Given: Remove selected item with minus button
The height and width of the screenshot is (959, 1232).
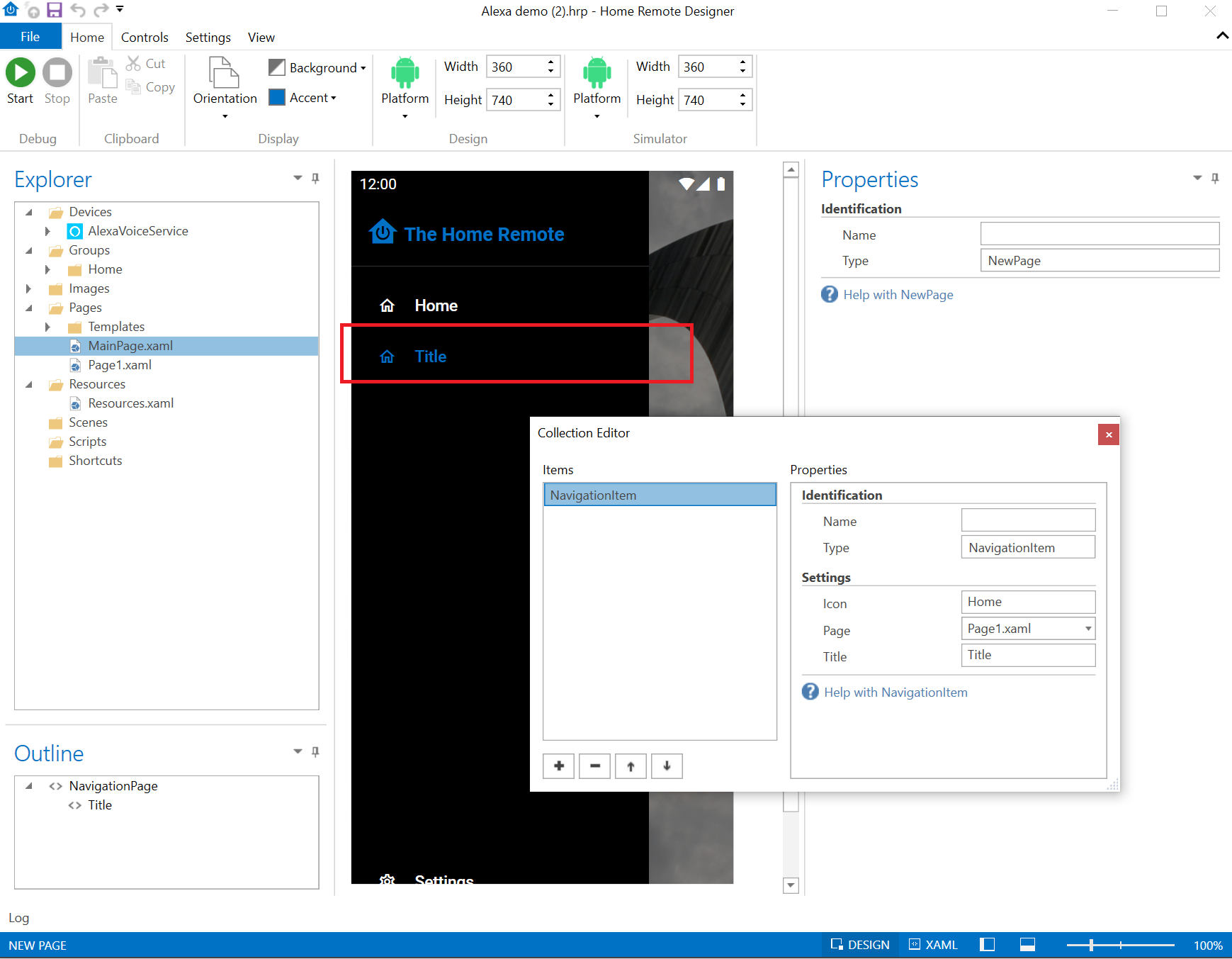Looking at the screenshot, I should (x=595, y=766).
